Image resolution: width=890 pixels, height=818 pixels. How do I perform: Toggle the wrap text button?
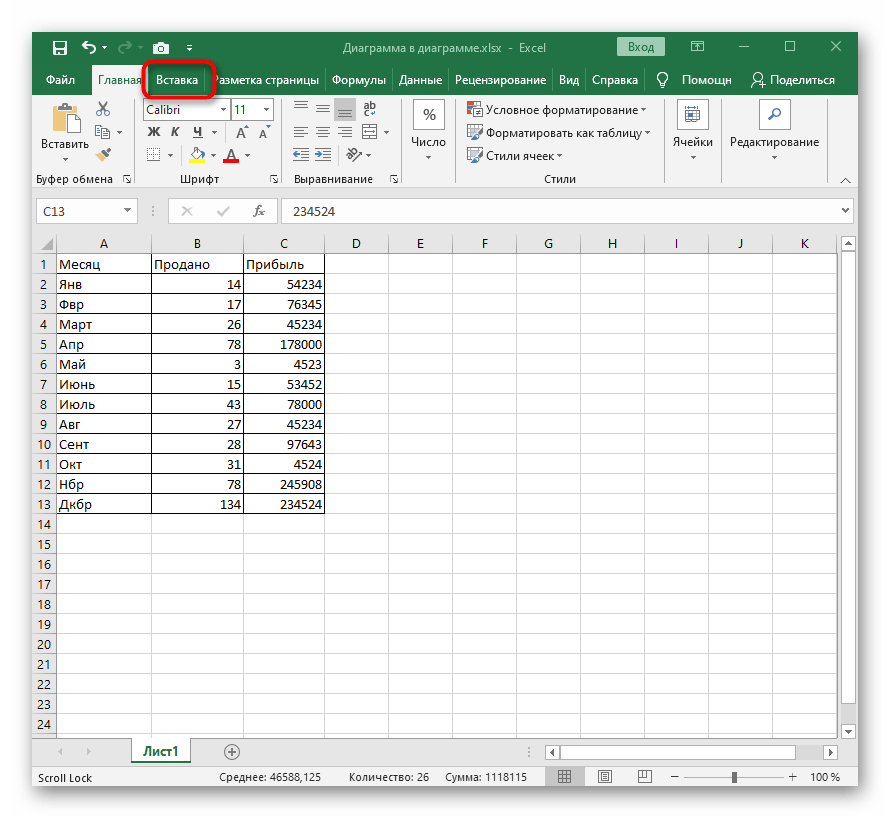click(x=368, y=110)
